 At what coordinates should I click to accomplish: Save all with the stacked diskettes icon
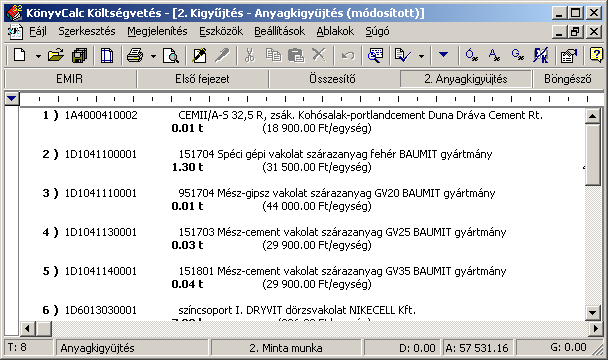(79, 55)
